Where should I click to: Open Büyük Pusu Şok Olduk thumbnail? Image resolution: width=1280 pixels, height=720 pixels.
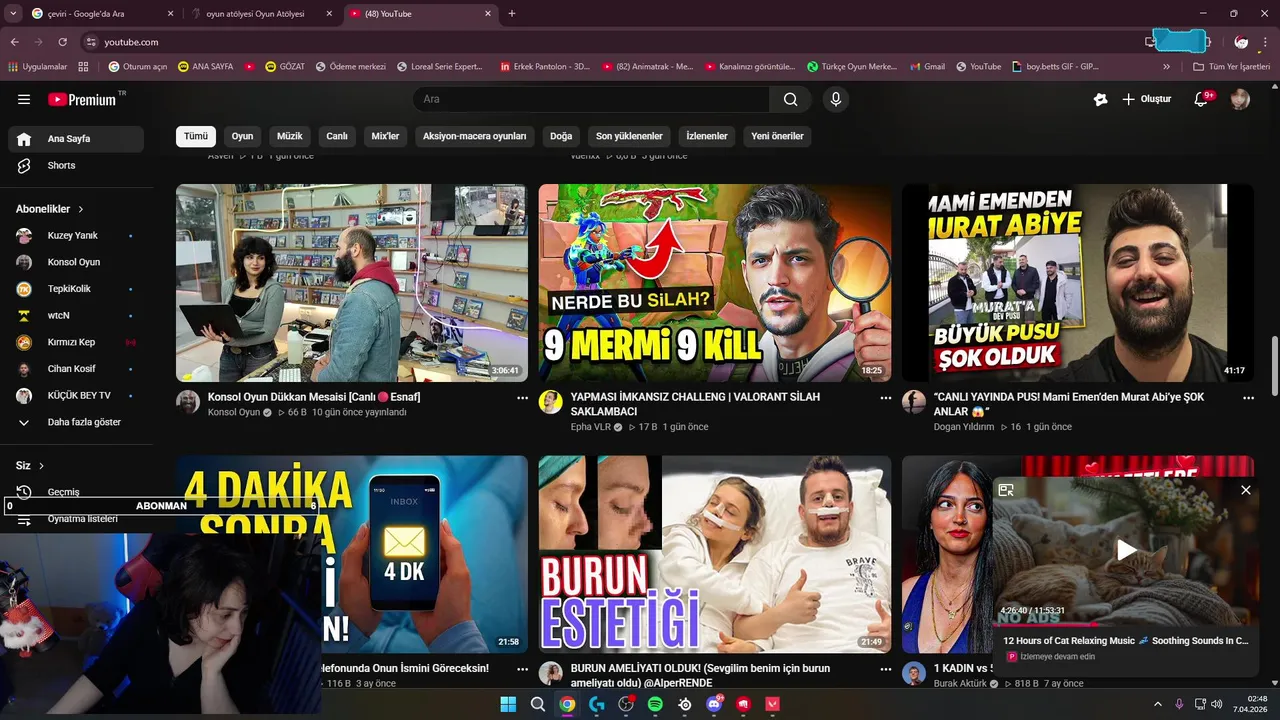coord(1078,283)
